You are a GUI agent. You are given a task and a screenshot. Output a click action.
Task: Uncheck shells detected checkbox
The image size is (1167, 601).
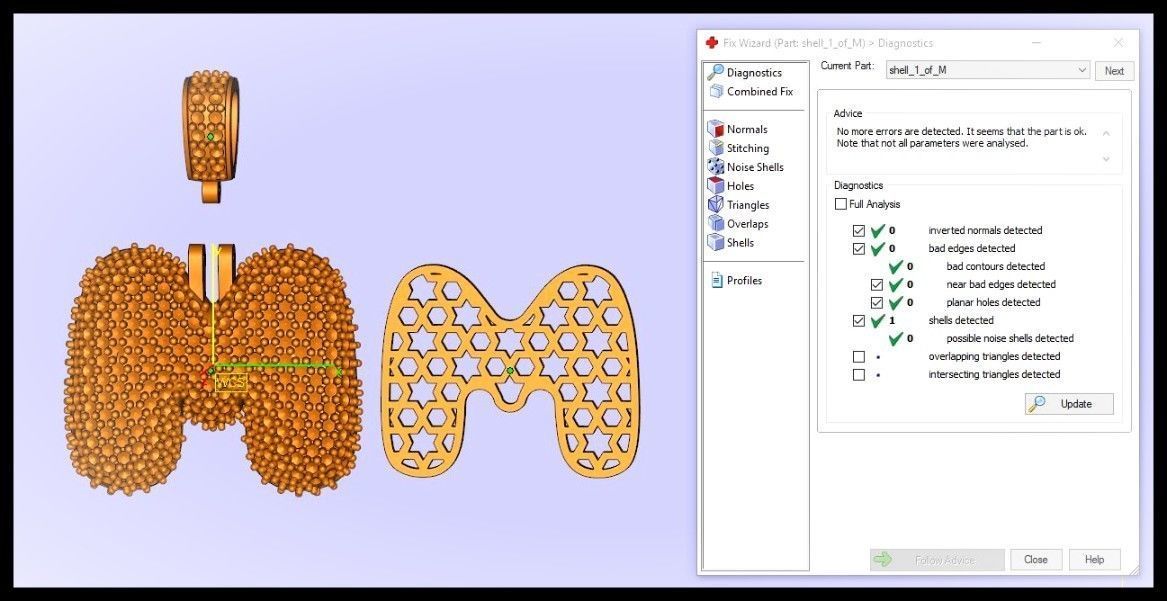click(859, 321)
